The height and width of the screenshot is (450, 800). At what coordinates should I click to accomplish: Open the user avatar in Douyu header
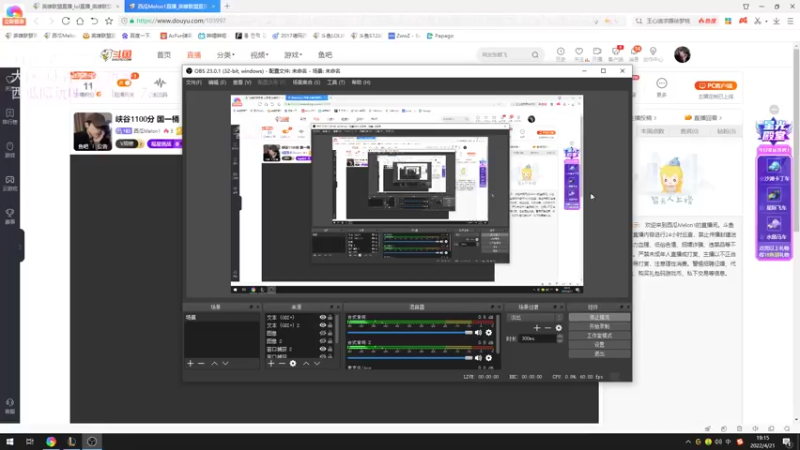tap(682, 55)
